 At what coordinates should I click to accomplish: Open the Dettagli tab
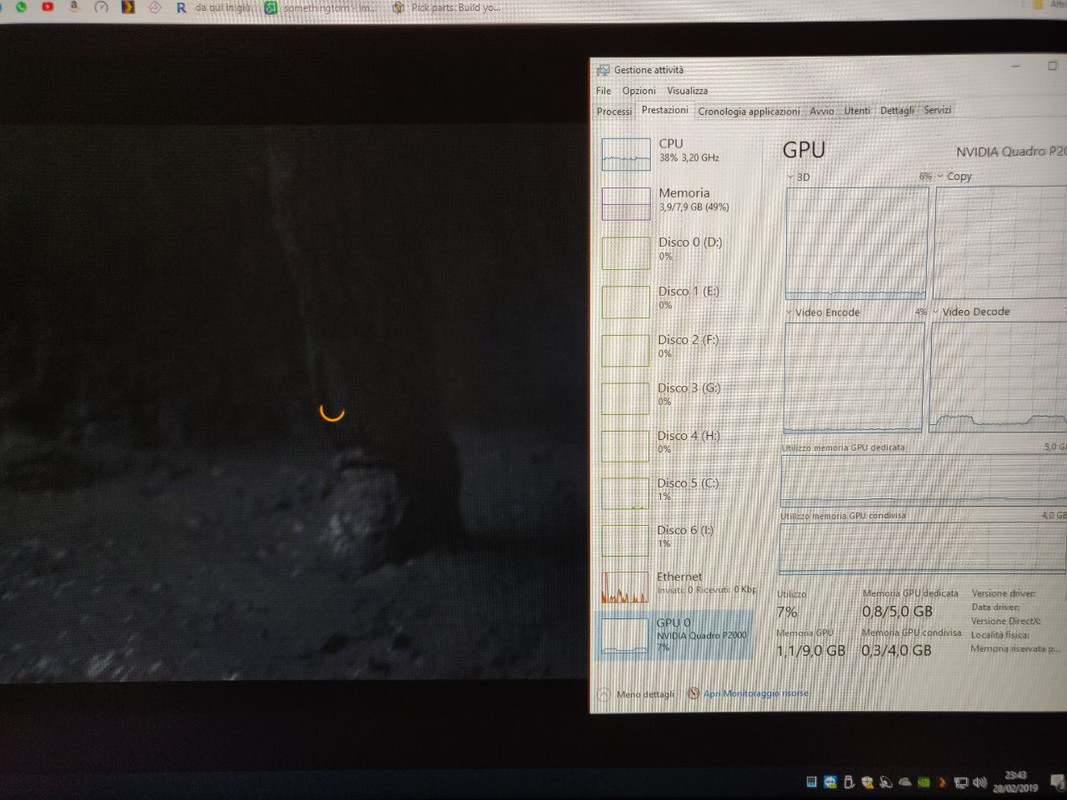point(896,110)
